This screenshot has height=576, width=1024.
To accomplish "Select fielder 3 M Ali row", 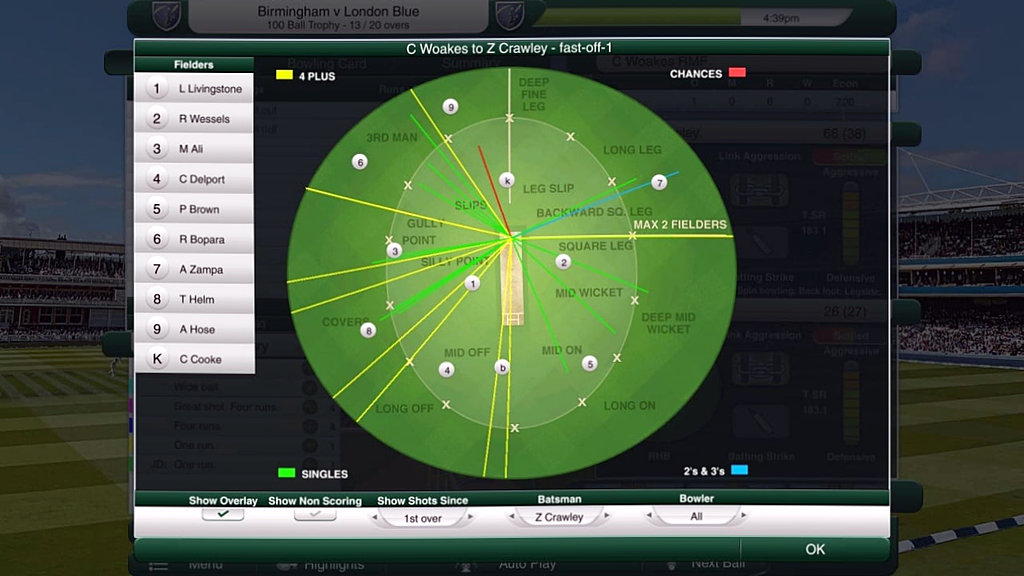I will click(x=194, y=148).
